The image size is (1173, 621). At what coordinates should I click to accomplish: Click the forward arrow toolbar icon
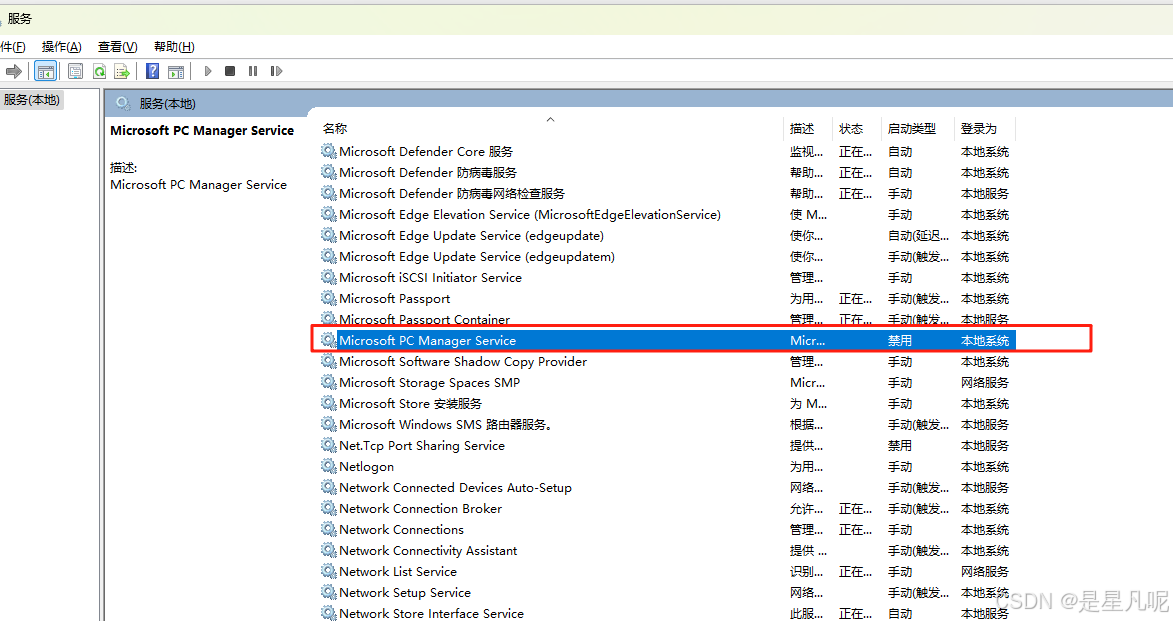coord(13,71)
